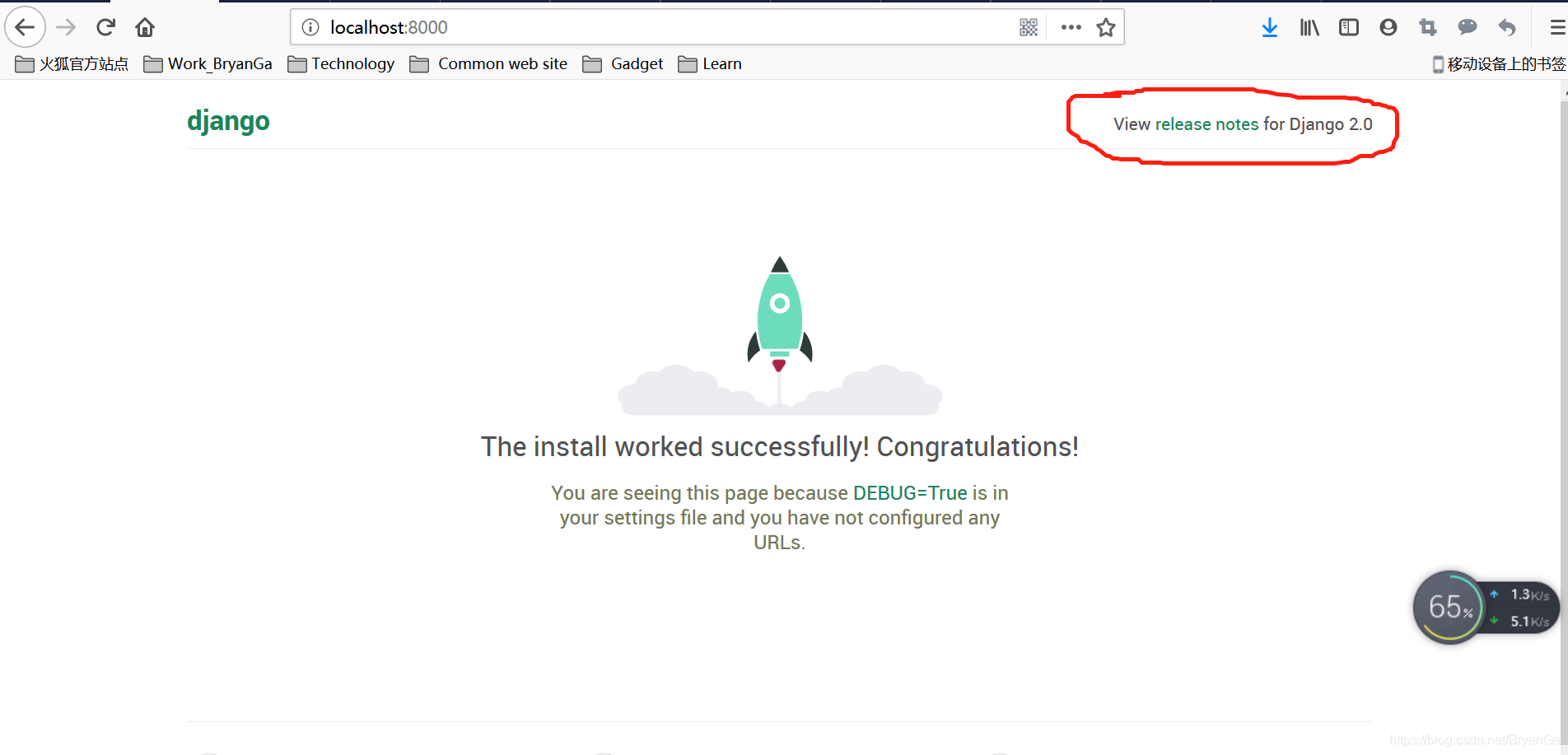Show site information for localhost

click(310, 27)
